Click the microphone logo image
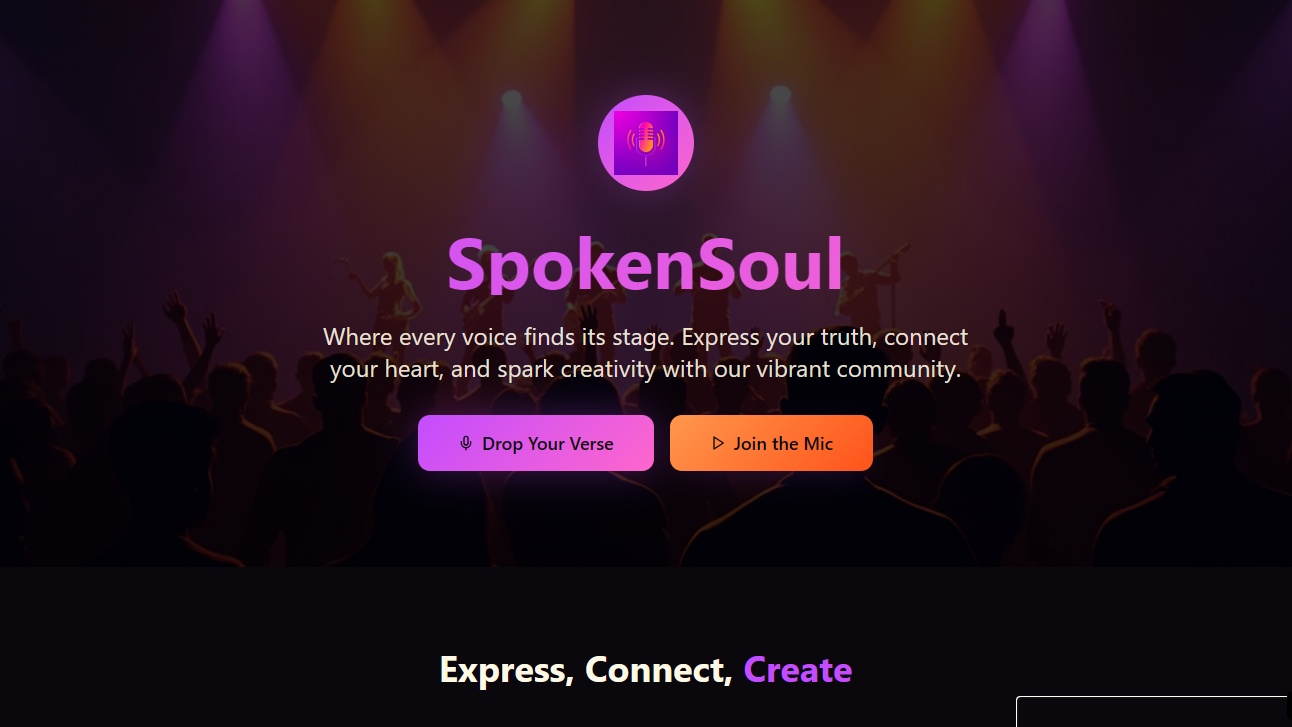Viewport: 1292px width, 727px height. click(646, 143)
